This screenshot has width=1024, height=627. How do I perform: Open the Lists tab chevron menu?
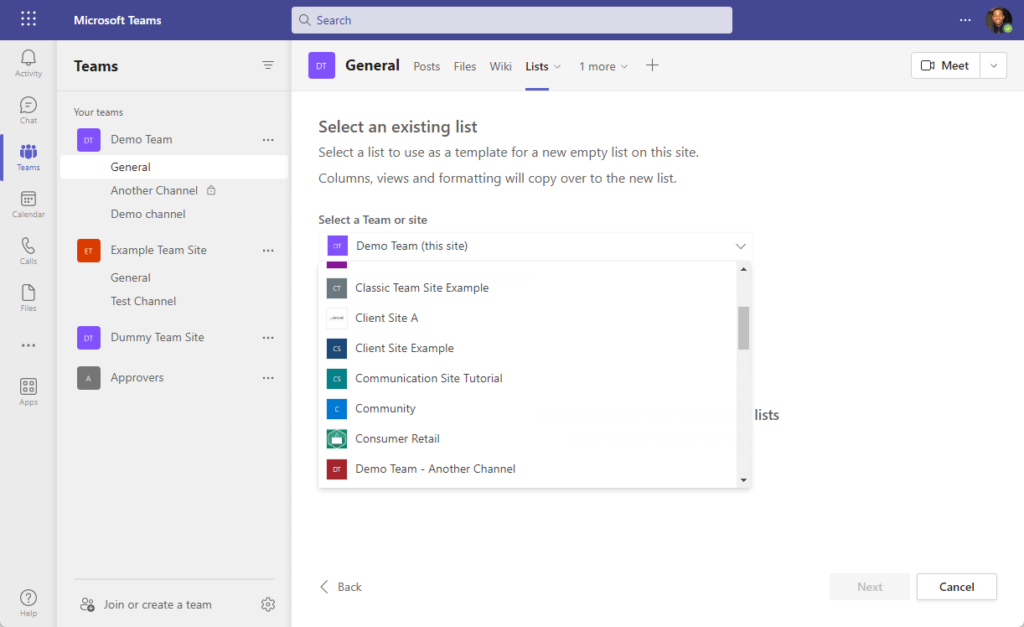pos(557,67)
